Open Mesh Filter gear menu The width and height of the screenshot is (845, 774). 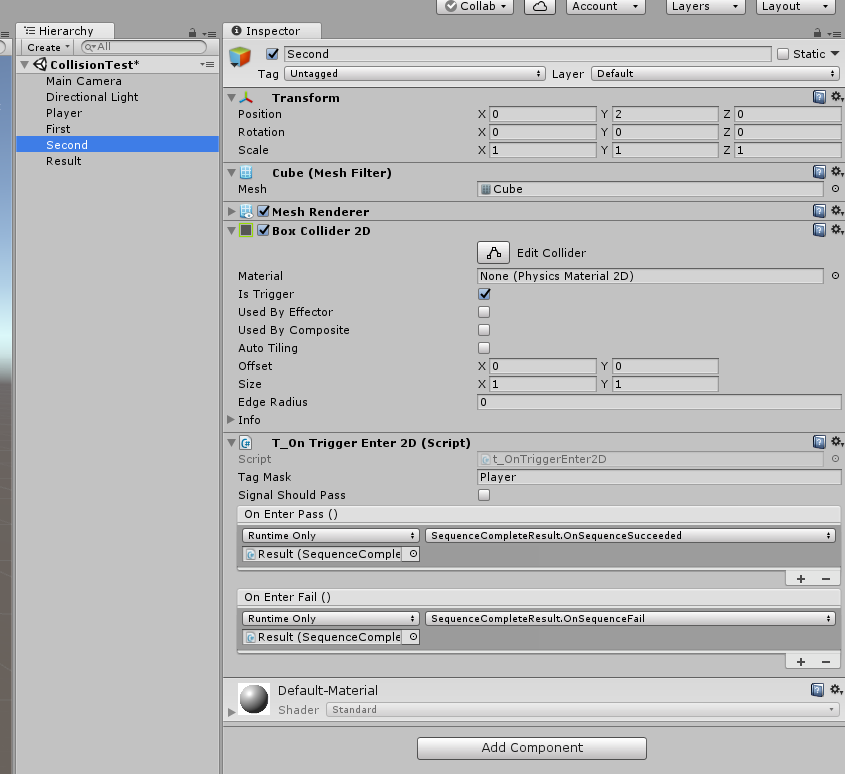836,172
